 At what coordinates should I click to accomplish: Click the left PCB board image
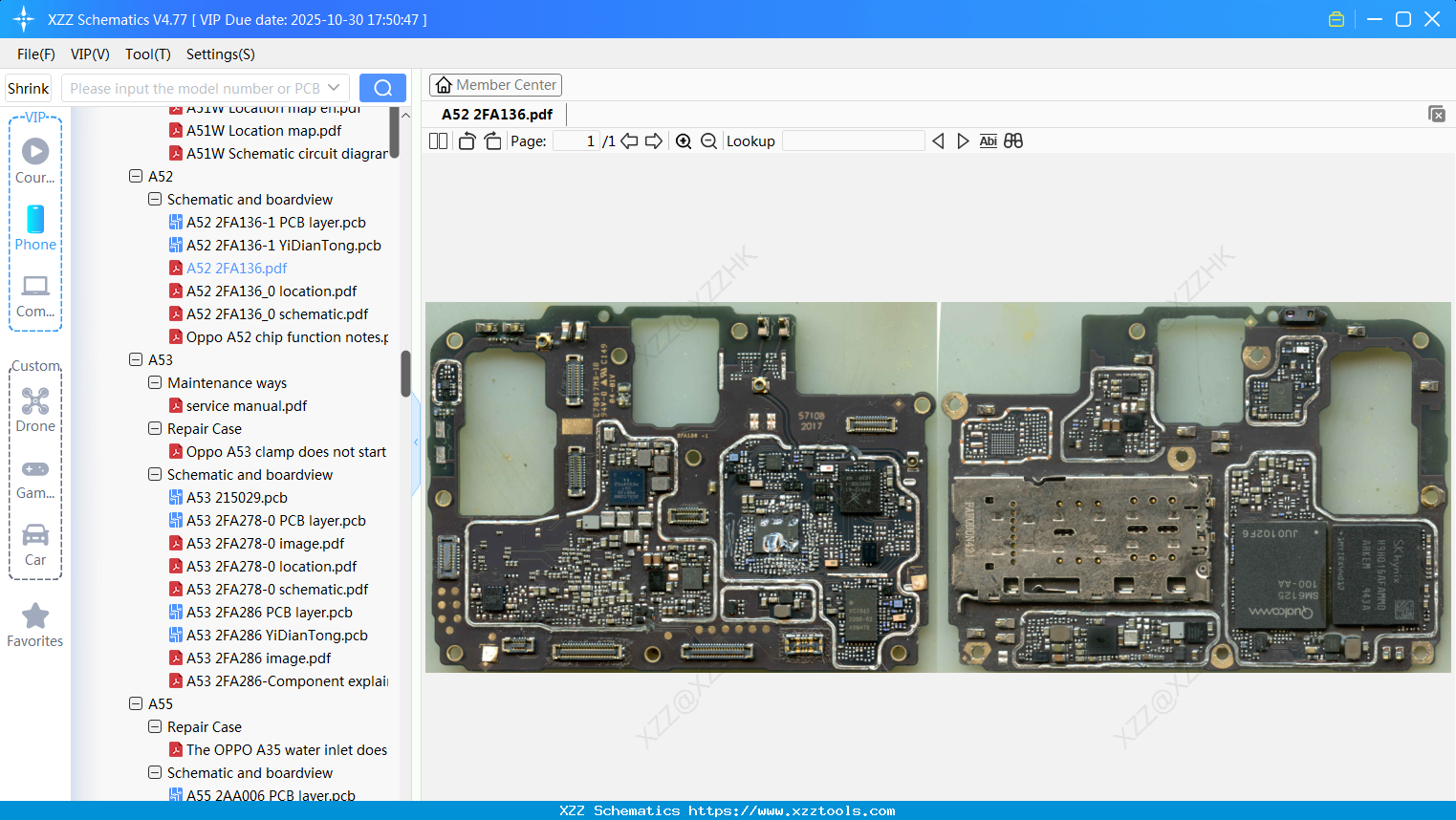(681, 487)
